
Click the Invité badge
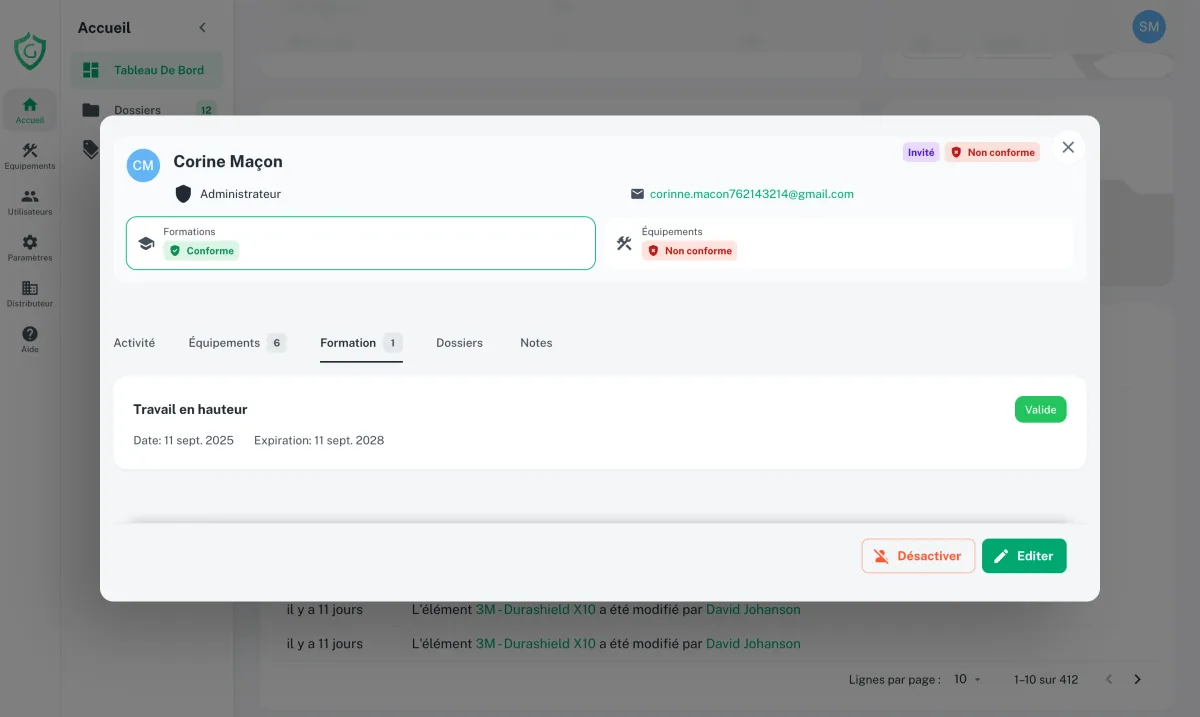pos(921,152)
